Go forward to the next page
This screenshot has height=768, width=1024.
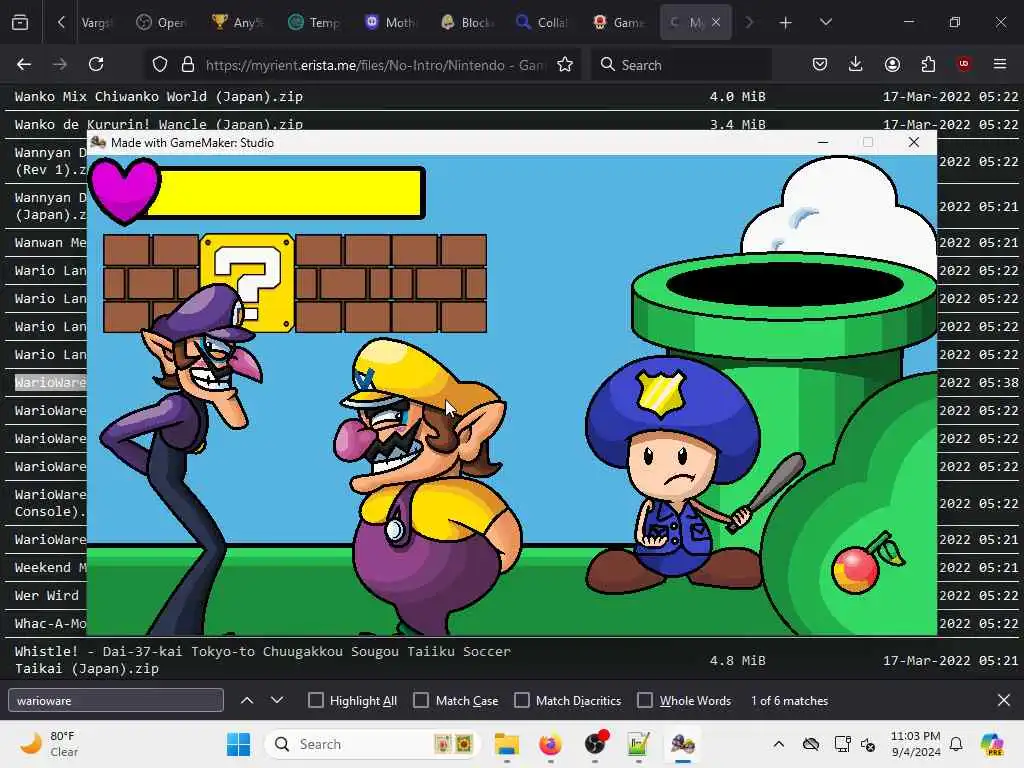click(60, 64)
